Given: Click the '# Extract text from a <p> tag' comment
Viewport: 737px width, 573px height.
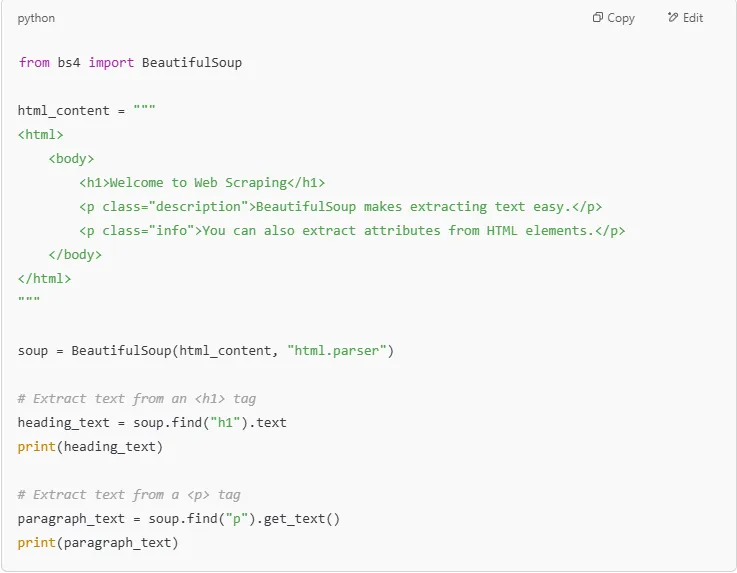Looking at the screenshot, I should click(x=129, y=494).
